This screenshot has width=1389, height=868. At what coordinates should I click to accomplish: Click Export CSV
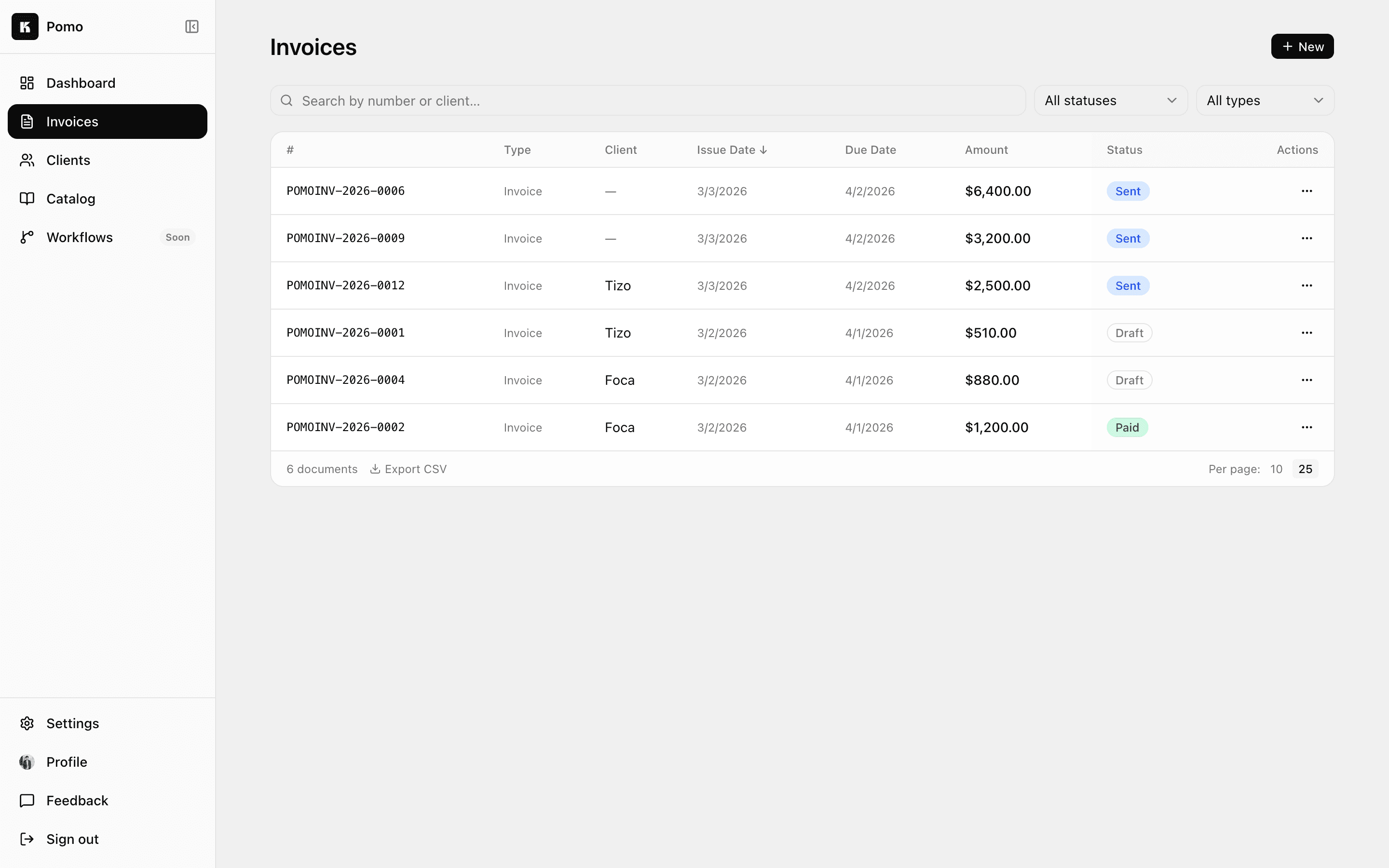point(408,468)
